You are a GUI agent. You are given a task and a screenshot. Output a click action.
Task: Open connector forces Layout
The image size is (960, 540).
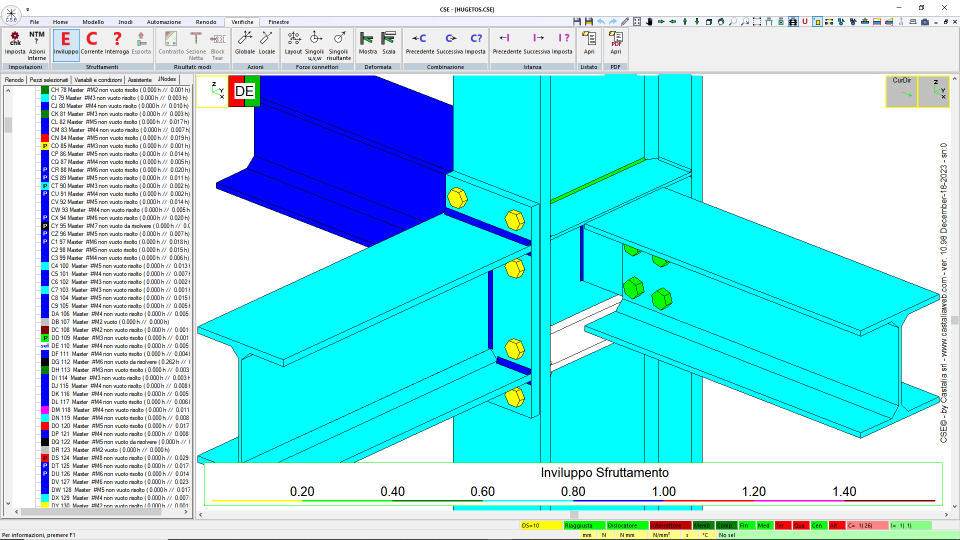coord(293,43)
